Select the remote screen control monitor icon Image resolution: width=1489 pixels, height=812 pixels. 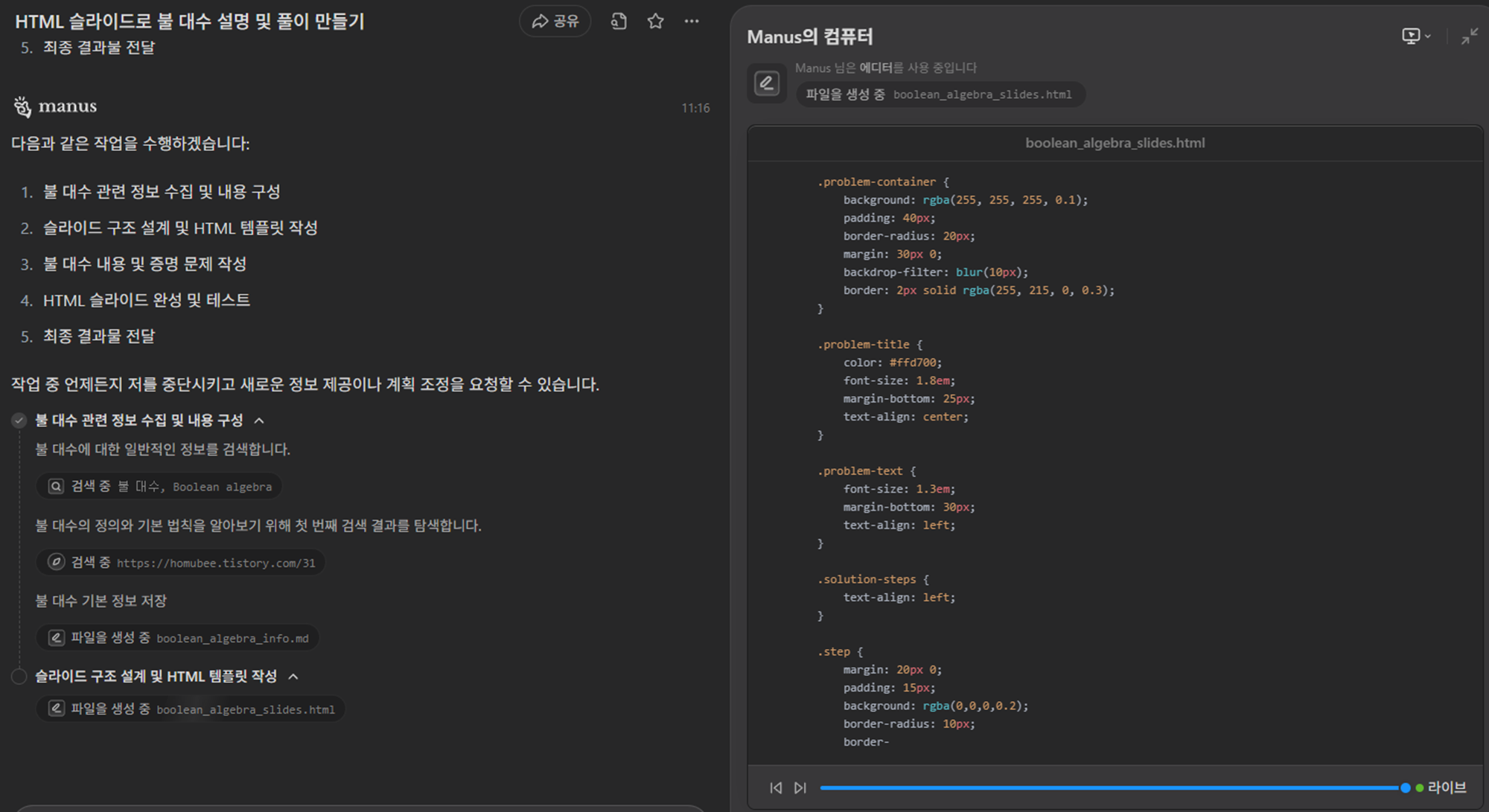(1412, 36)
